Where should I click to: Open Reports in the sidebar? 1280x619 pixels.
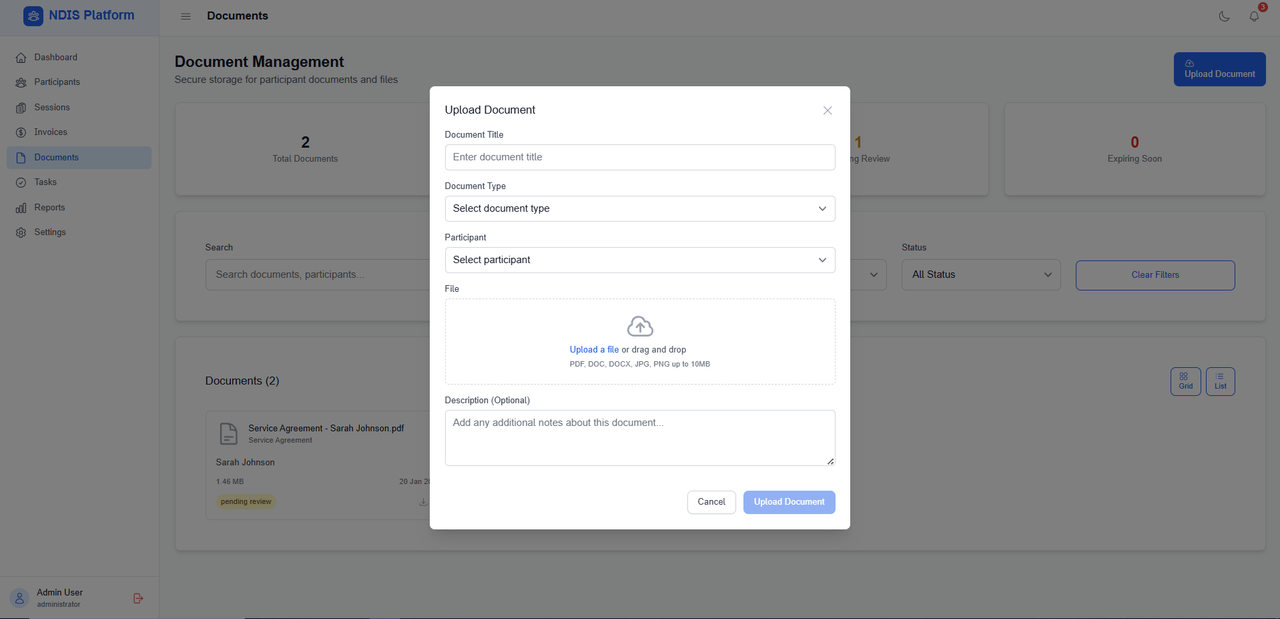pyautogui.click(x=79, y=207)
